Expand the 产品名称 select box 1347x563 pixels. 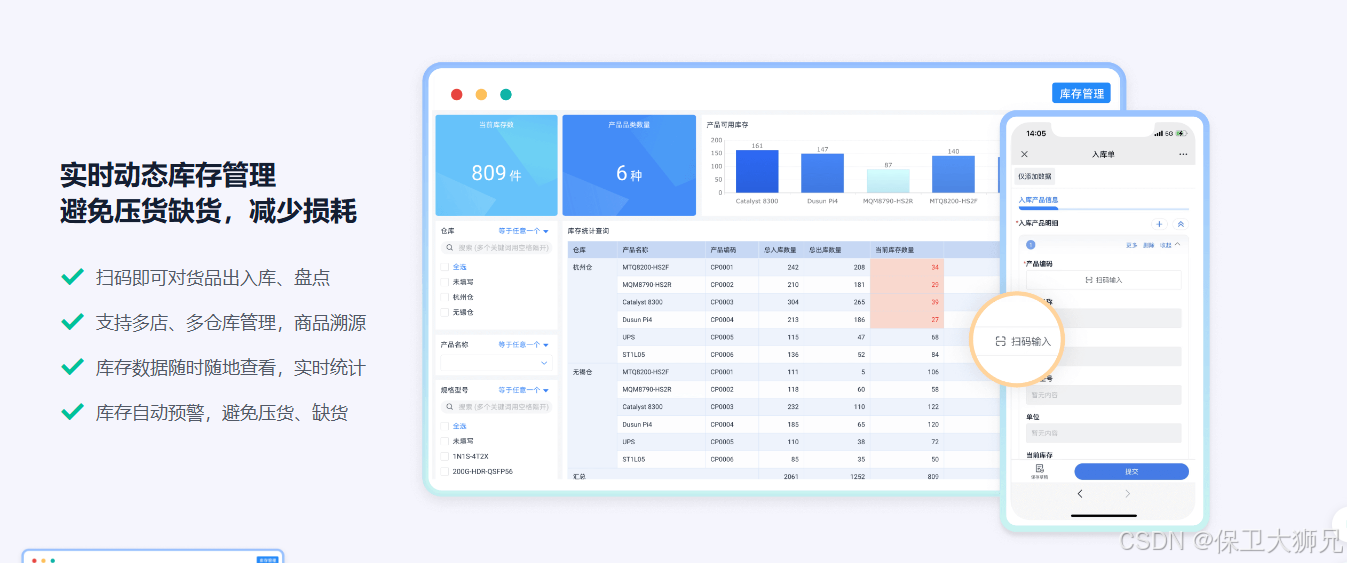point(496,362)
